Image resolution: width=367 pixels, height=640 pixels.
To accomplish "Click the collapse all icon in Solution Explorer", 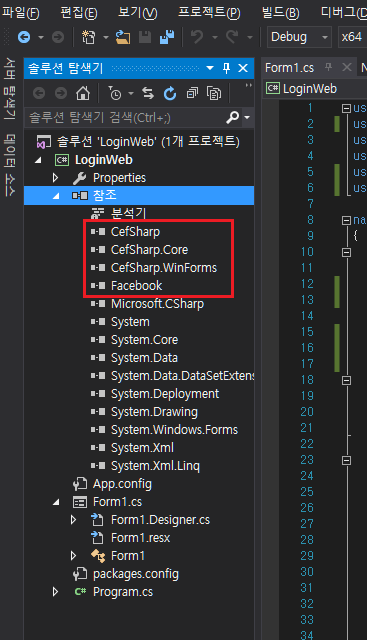I will [x=192, y=94].
